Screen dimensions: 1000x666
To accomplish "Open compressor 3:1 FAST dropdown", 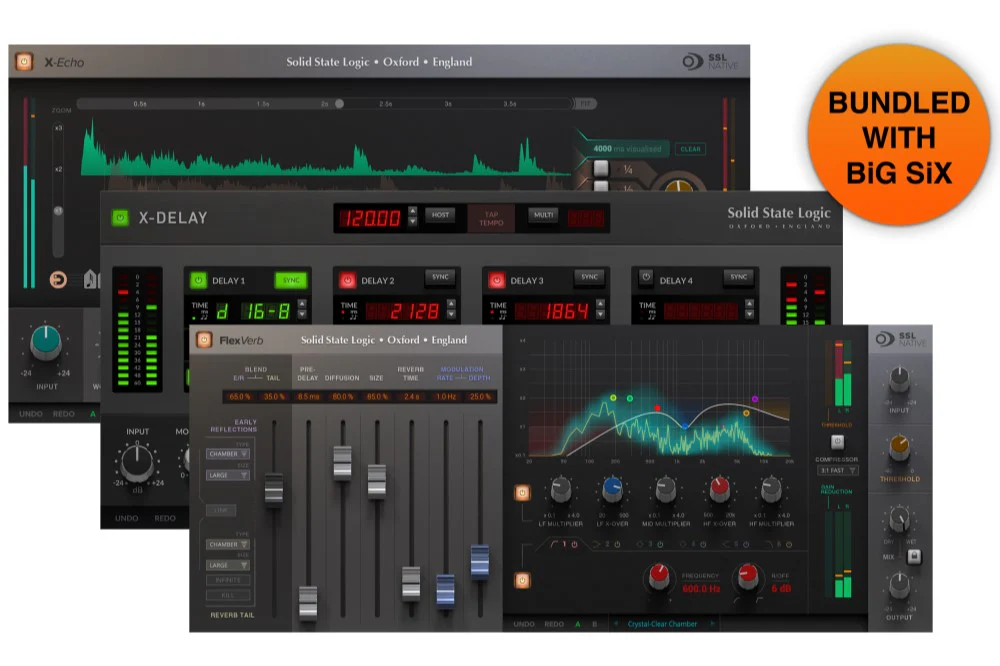I will pyautogui.click(x=837, y=470).
